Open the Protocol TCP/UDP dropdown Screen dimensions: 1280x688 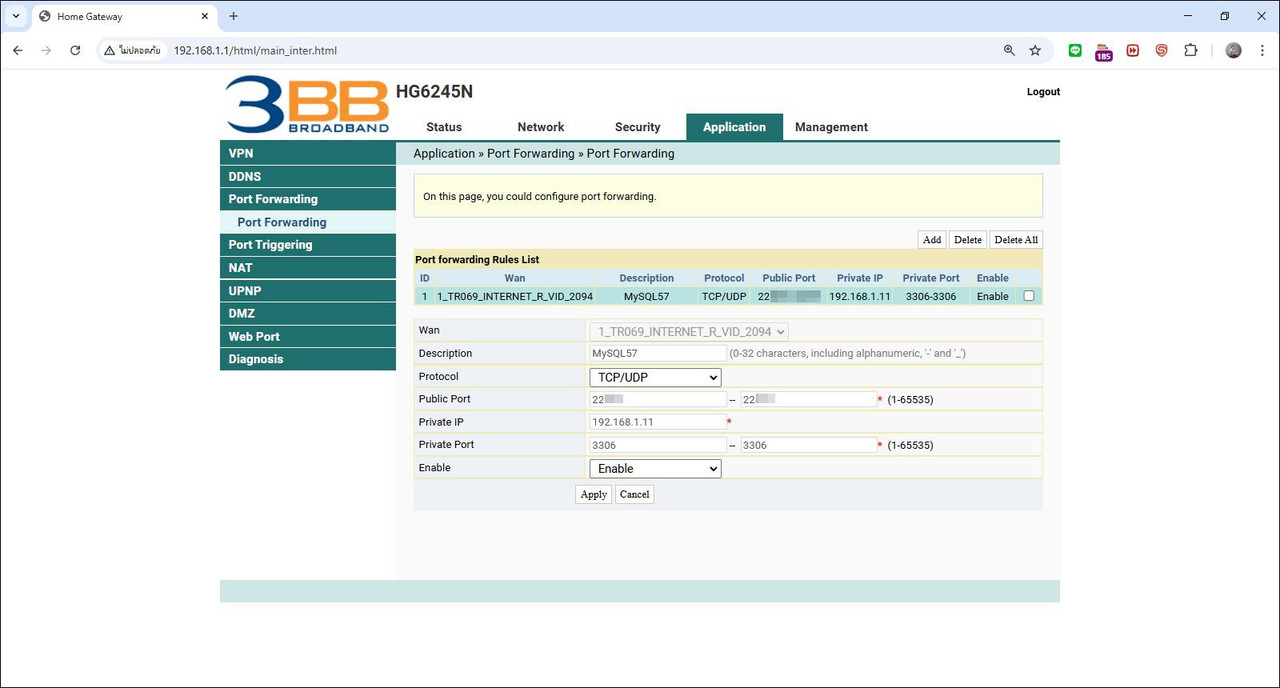click(x=655, y=377)
